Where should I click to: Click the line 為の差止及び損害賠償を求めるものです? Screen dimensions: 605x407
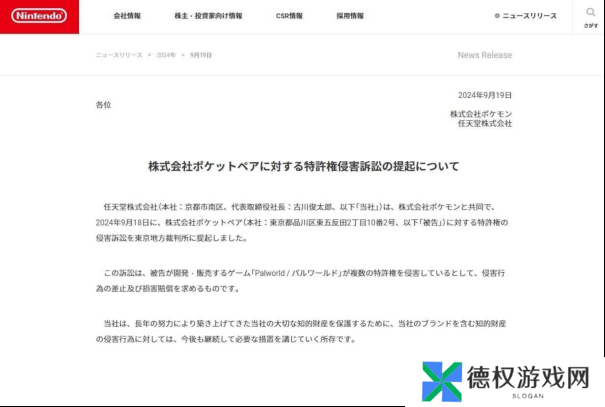point(167,289)
